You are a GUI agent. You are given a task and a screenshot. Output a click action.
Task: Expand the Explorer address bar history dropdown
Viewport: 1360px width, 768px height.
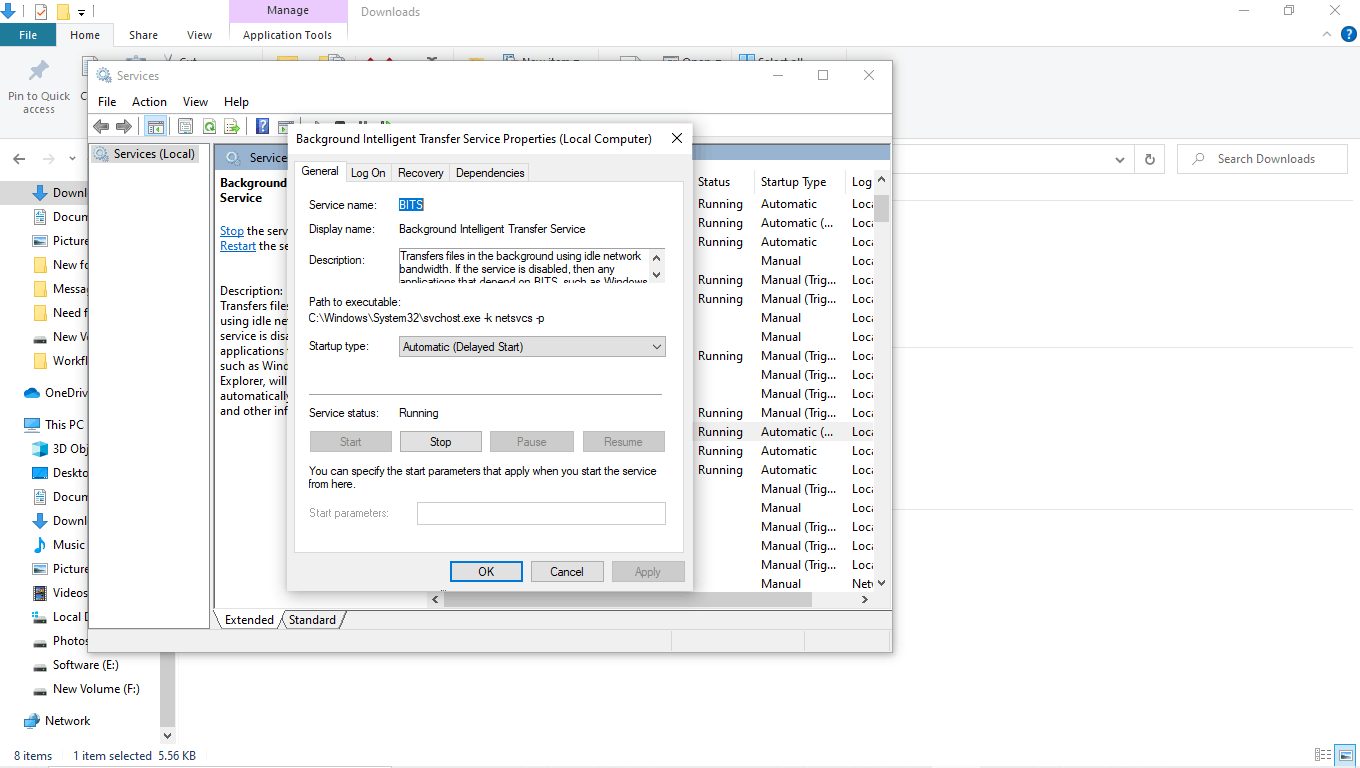1119,159
